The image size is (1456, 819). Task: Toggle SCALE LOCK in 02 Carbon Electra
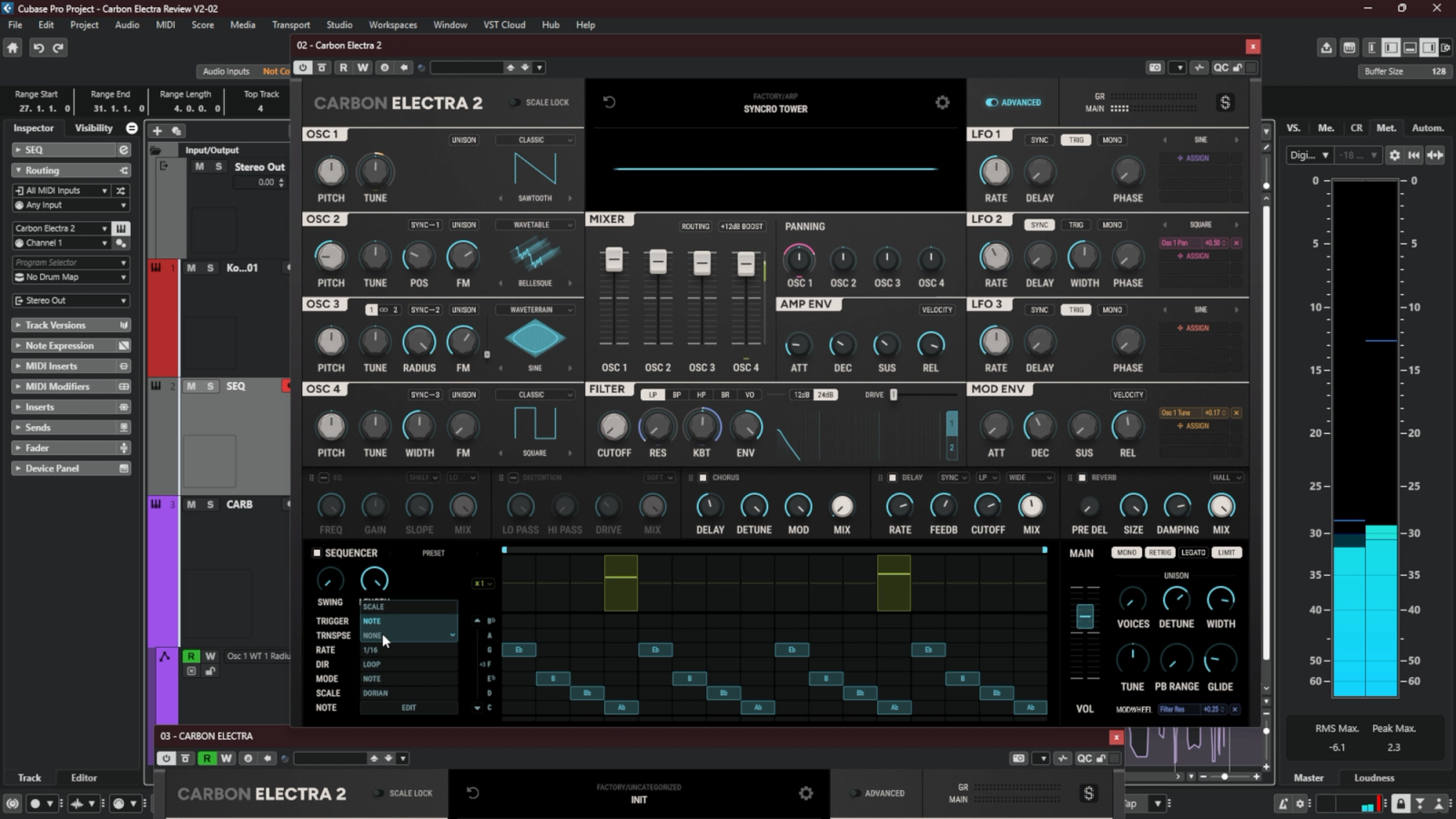coord(515,103)
